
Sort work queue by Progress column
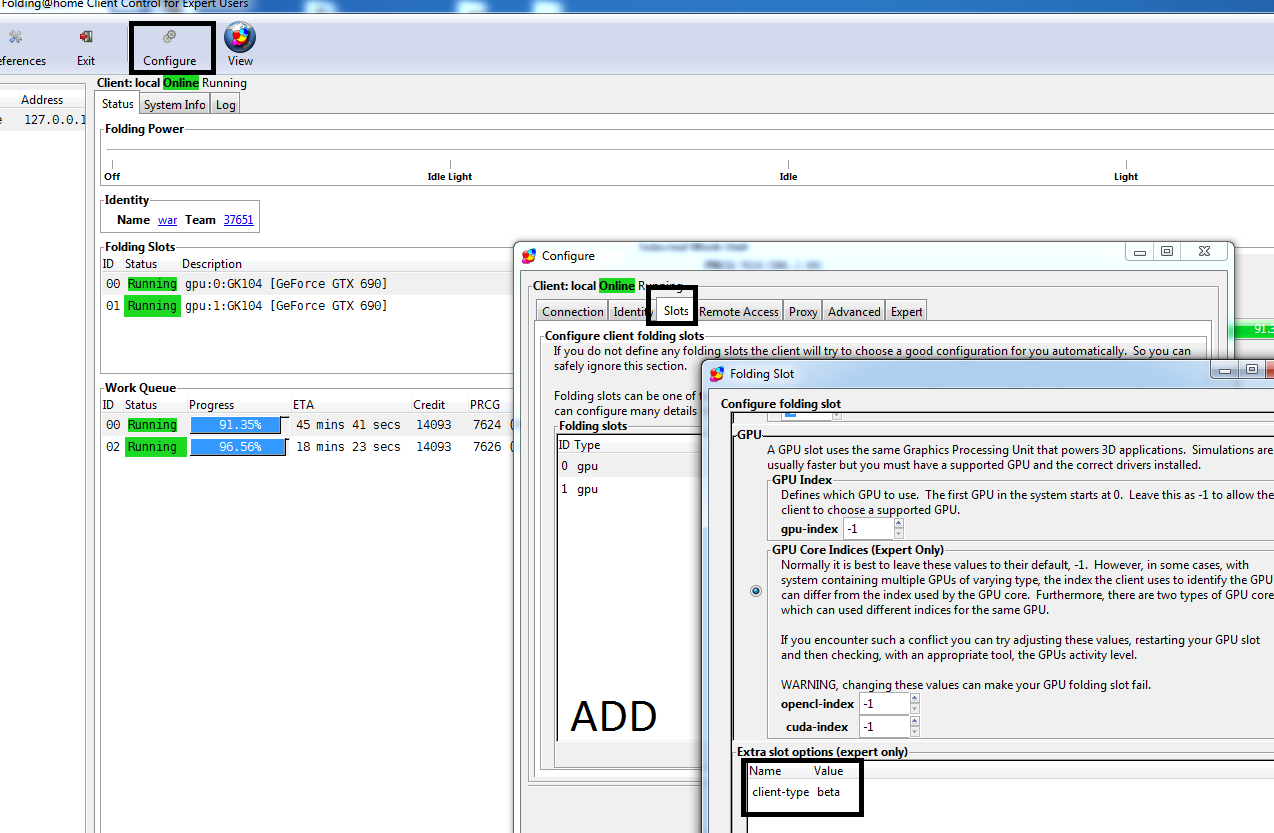tap(211, 405)
